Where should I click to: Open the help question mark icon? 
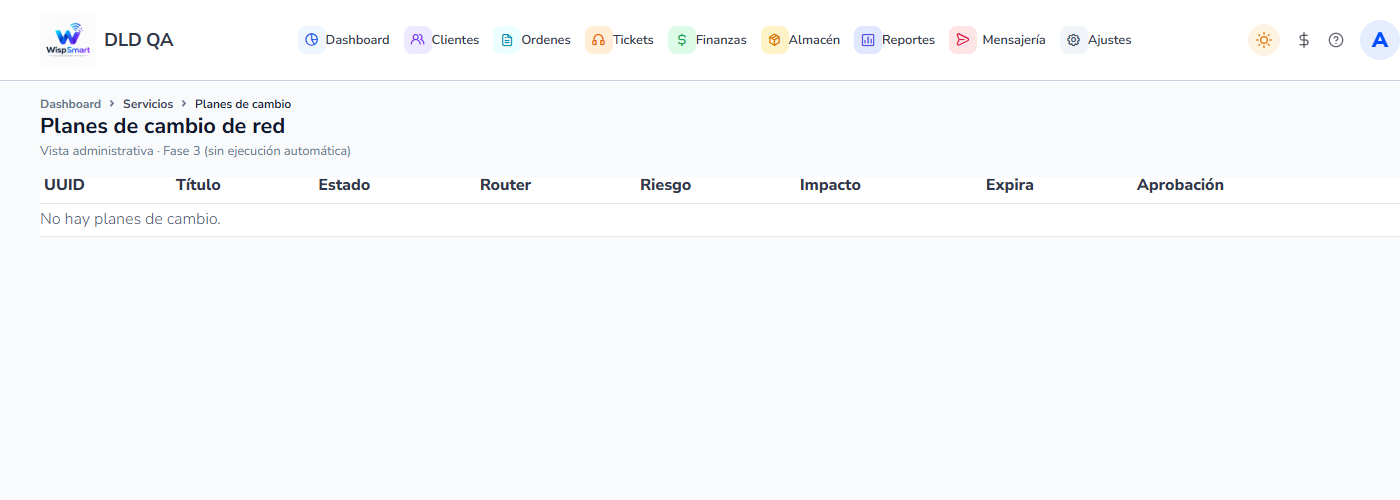click(1336, 40)
